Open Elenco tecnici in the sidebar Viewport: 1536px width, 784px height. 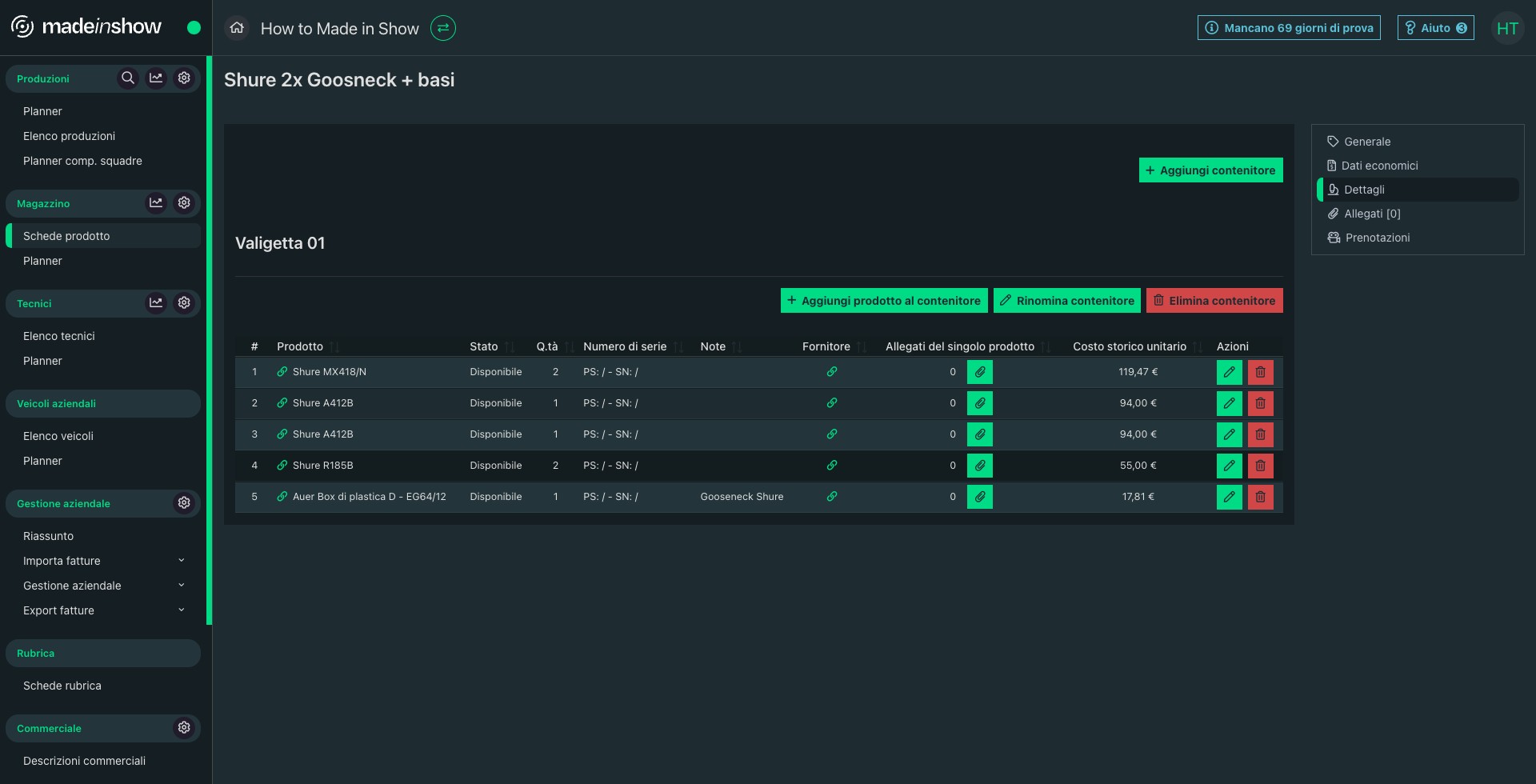59,336
